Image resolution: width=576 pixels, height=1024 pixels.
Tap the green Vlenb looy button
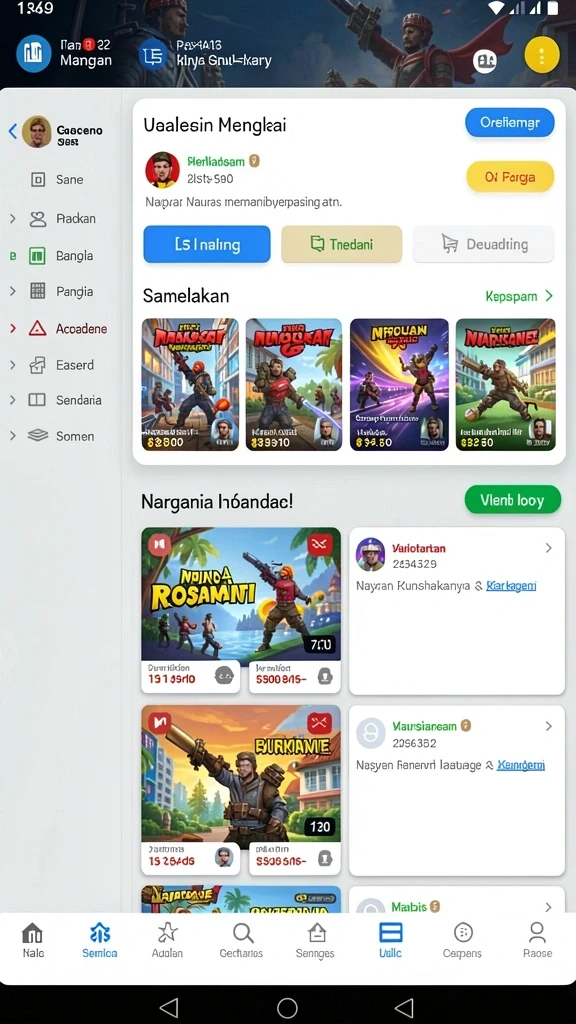click(513, 500)
